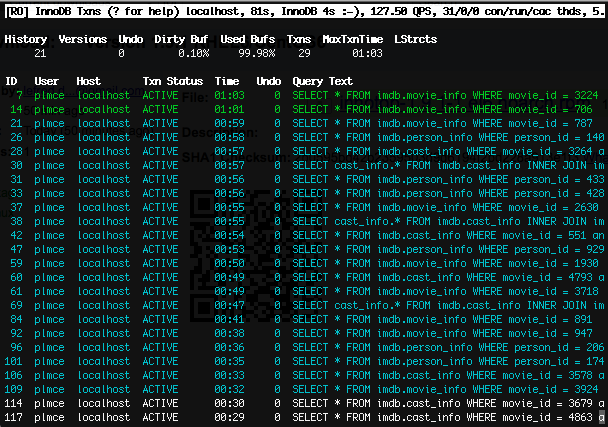This screenshot has width=608, height=427.
Task: Select the Dirty Buf summary header
Action: 182,39
